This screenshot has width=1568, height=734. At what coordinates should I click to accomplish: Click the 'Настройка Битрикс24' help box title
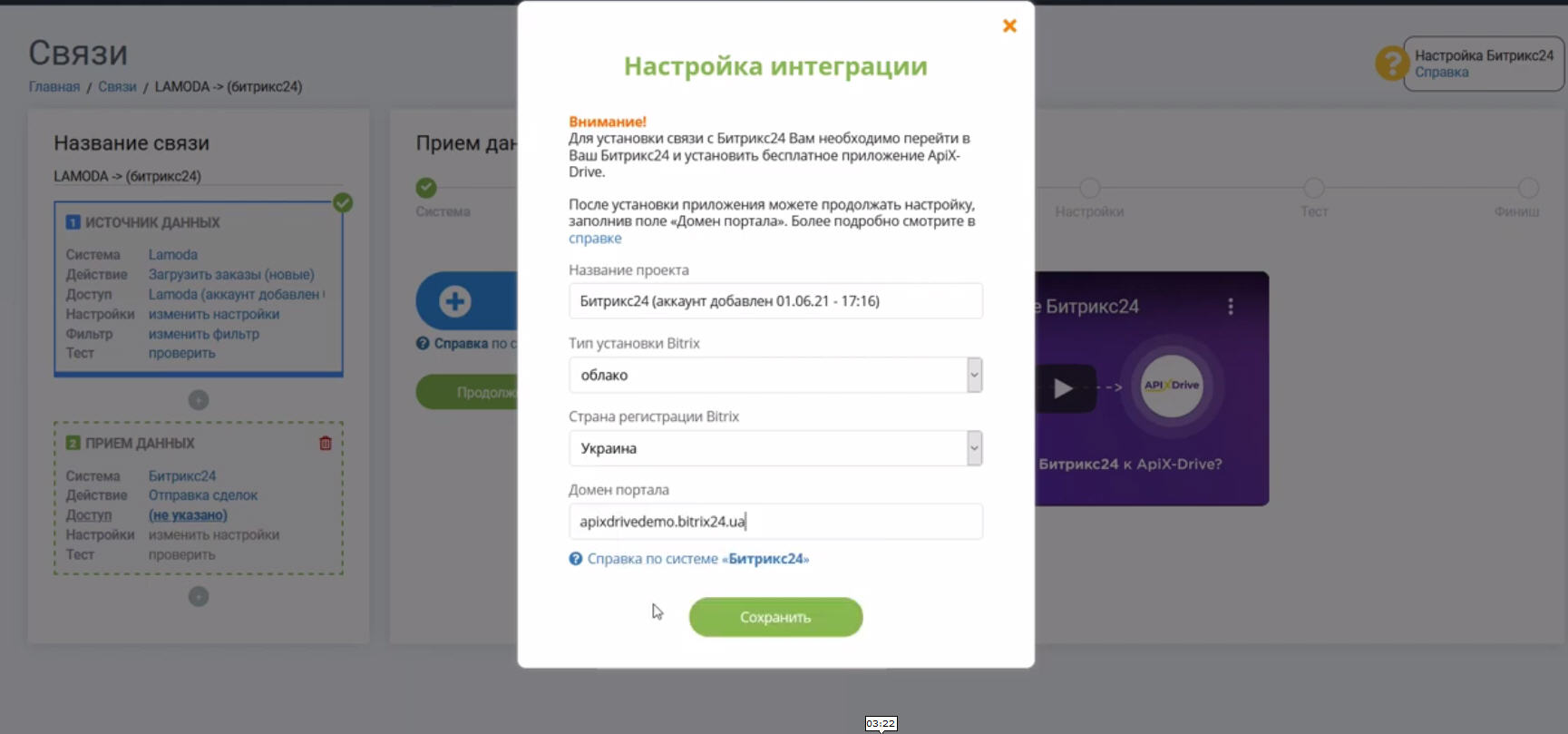(1485, 55)
